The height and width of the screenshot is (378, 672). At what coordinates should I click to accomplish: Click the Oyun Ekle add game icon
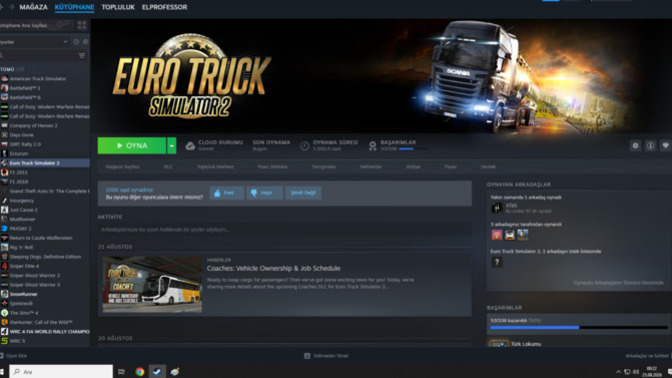click(x=2, y=356)
